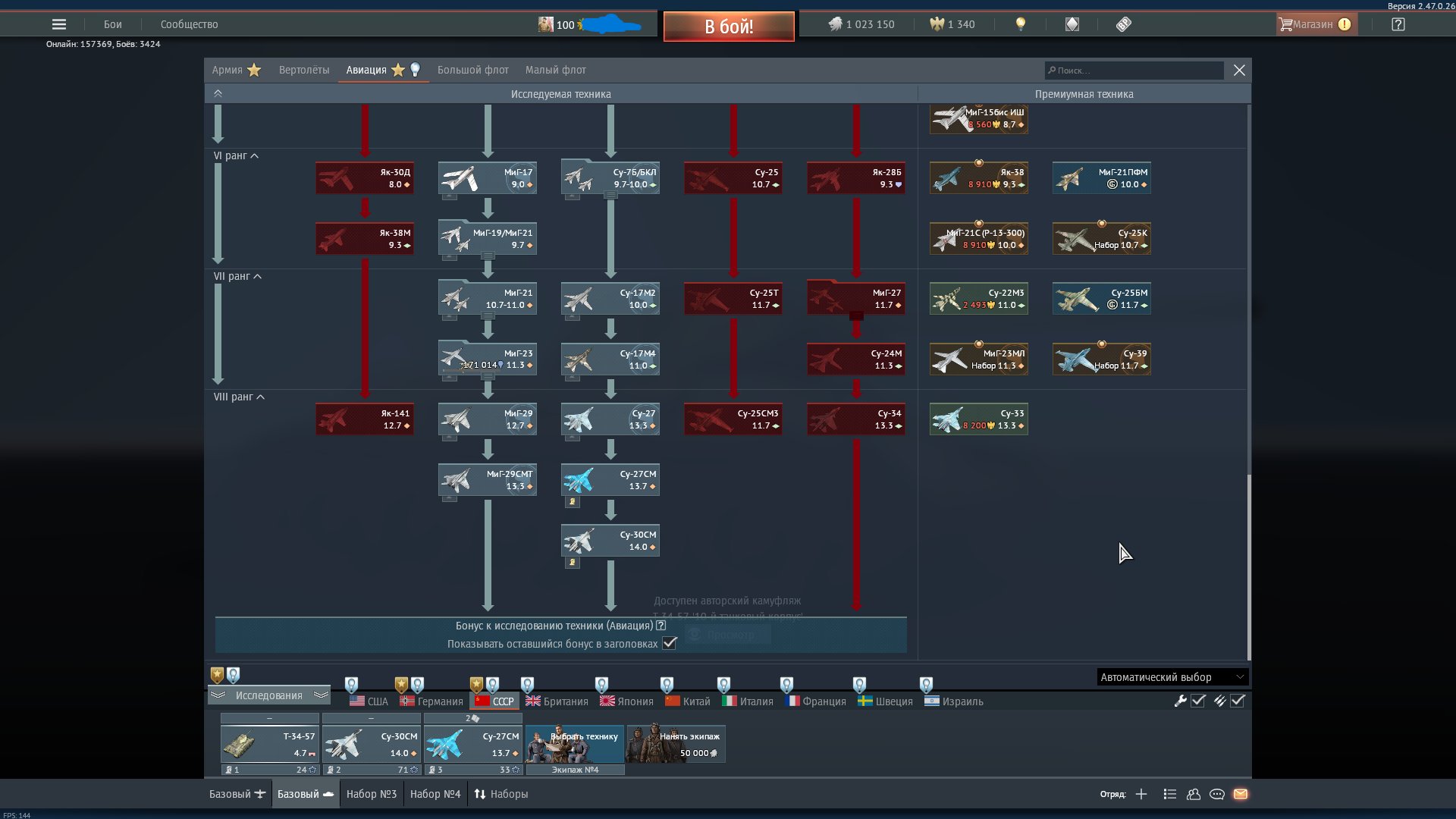The image size is (1456, 819).
Task: Select the Су-34 aircraft card
Action: (x=856, y=419)
